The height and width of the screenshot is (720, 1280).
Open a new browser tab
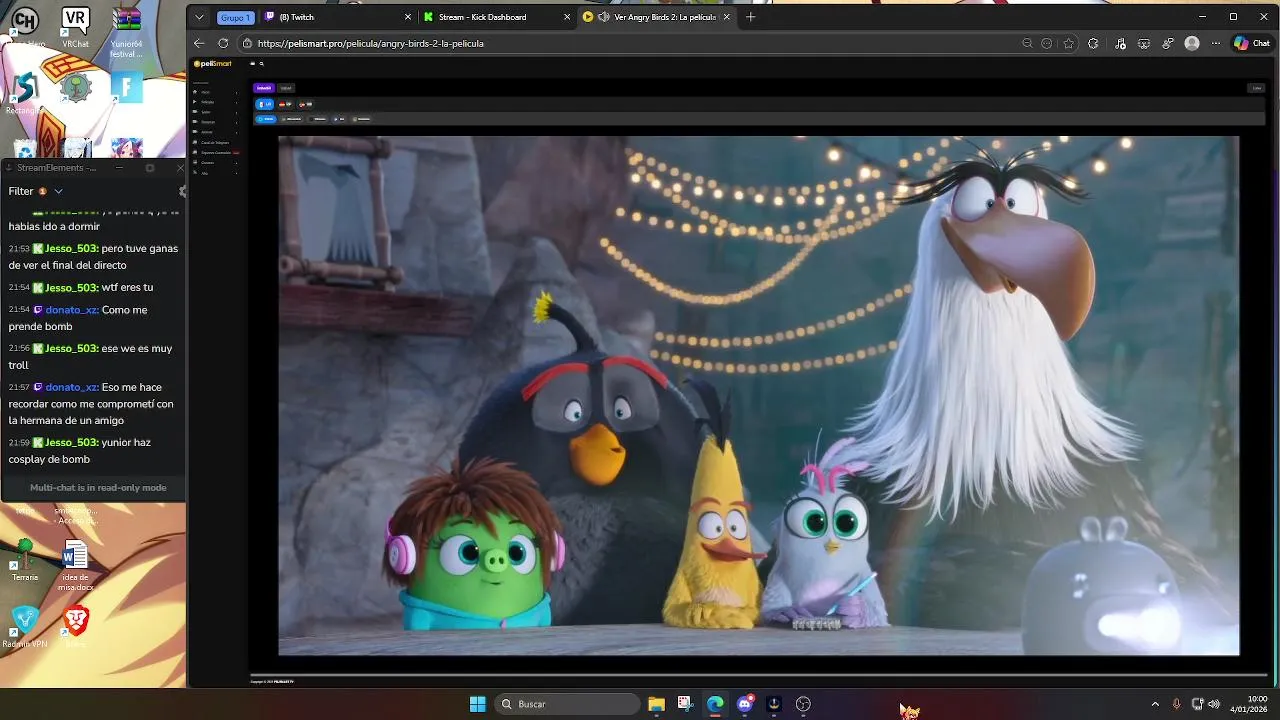pyautogui.click(x=751, y=17)
